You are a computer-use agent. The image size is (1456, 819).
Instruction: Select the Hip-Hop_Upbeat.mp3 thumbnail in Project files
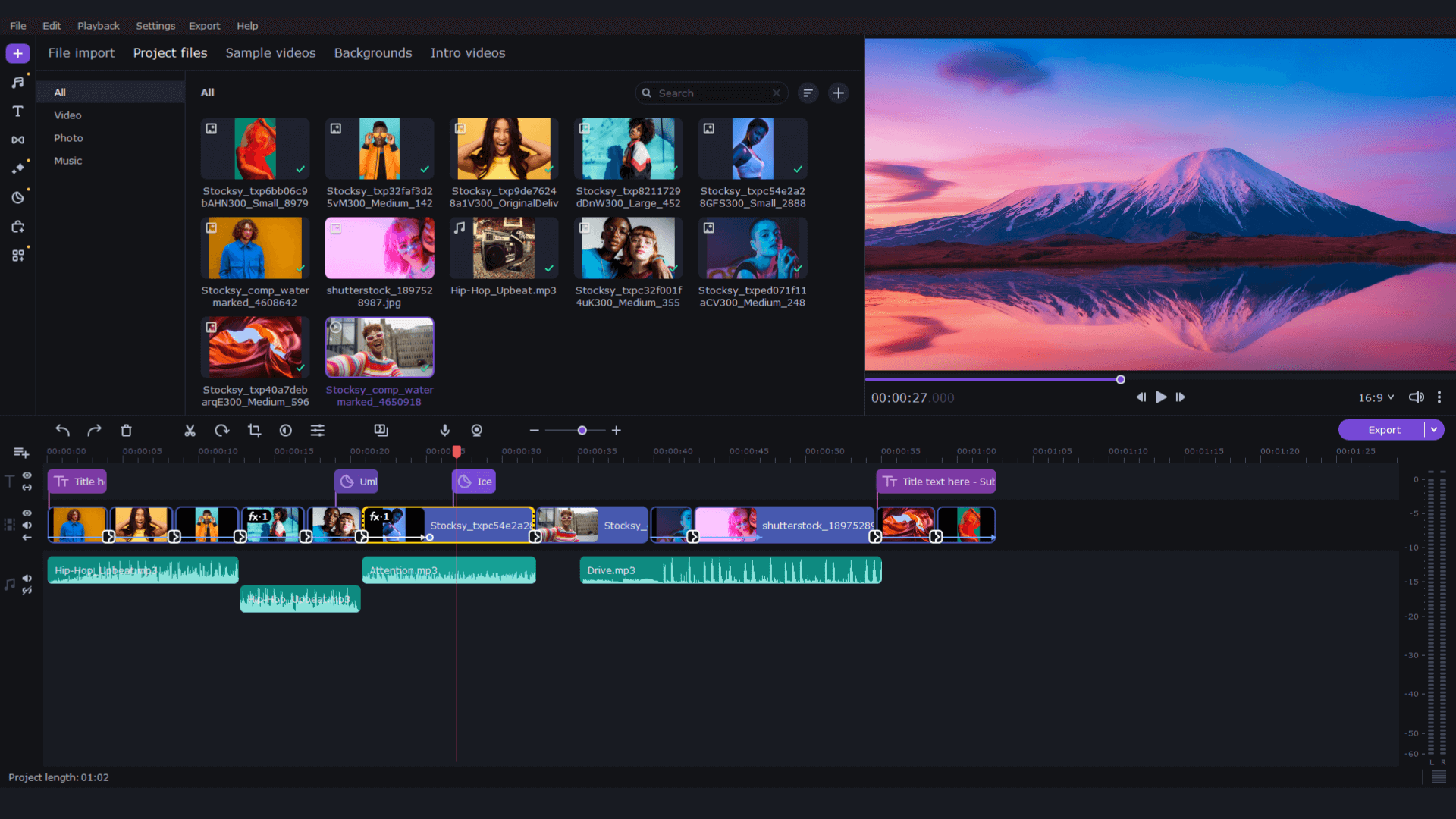(504, 248)
